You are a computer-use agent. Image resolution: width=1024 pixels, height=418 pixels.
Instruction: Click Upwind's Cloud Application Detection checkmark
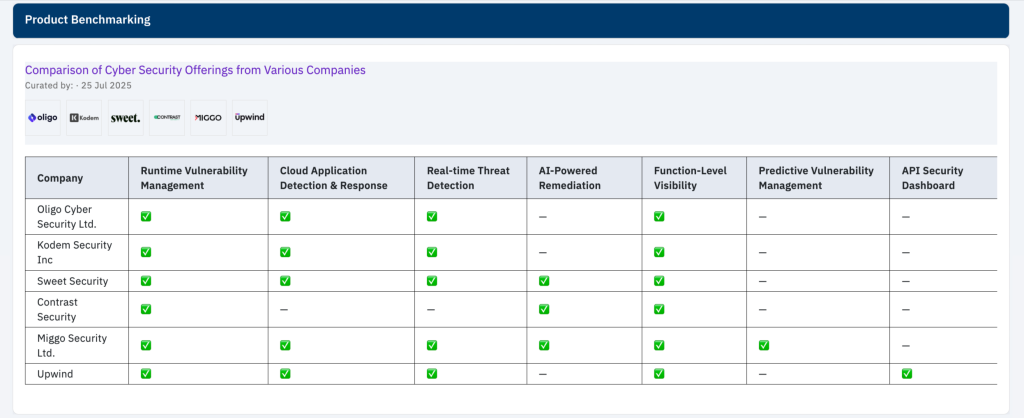pyautogui.click(x=285, y=374)
